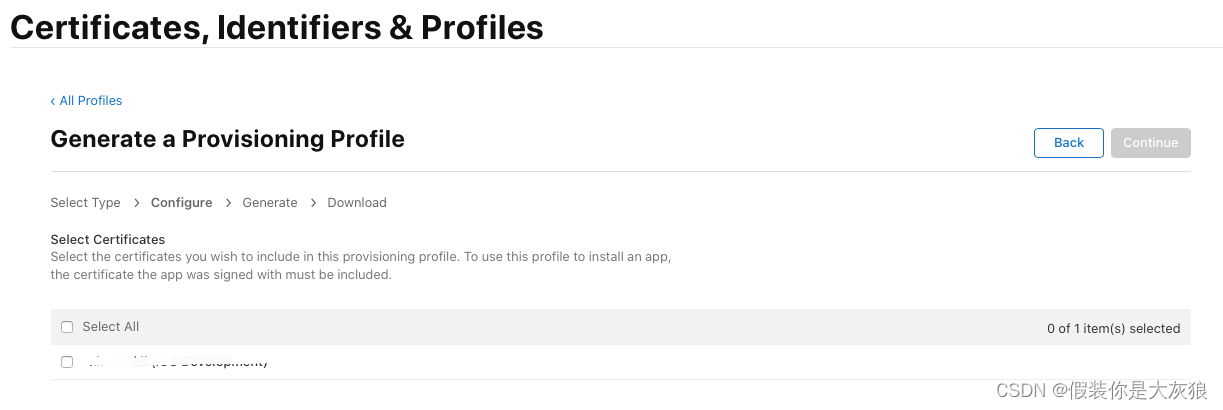Check the iOS Development certificate checkbox
Viewport: 1223px width, 410px height.
pyautogui.click(x=67, y=362)
